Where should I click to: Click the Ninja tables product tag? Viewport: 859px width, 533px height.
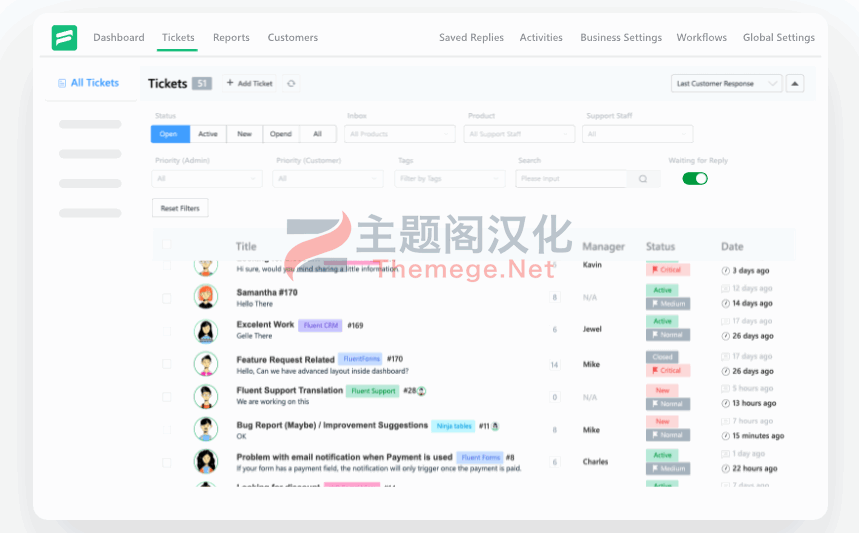point(454,426)
